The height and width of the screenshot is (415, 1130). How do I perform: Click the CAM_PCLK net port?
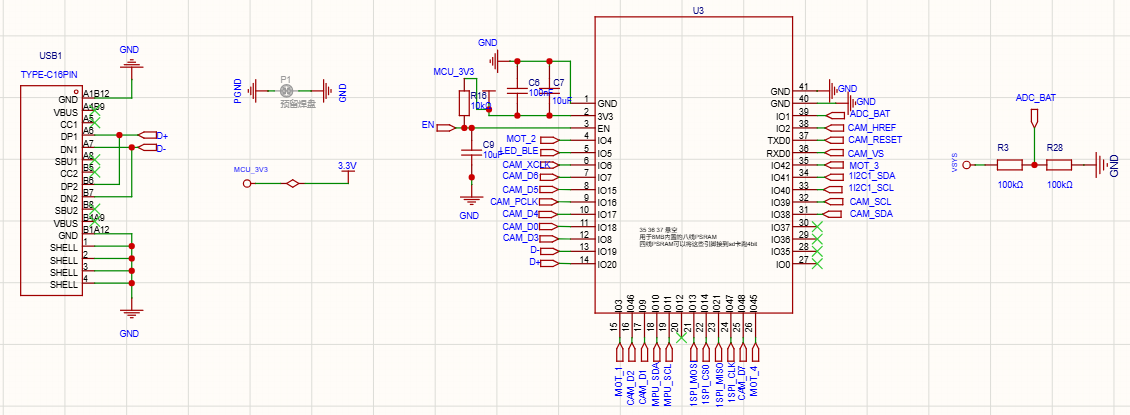coord(549,202)
